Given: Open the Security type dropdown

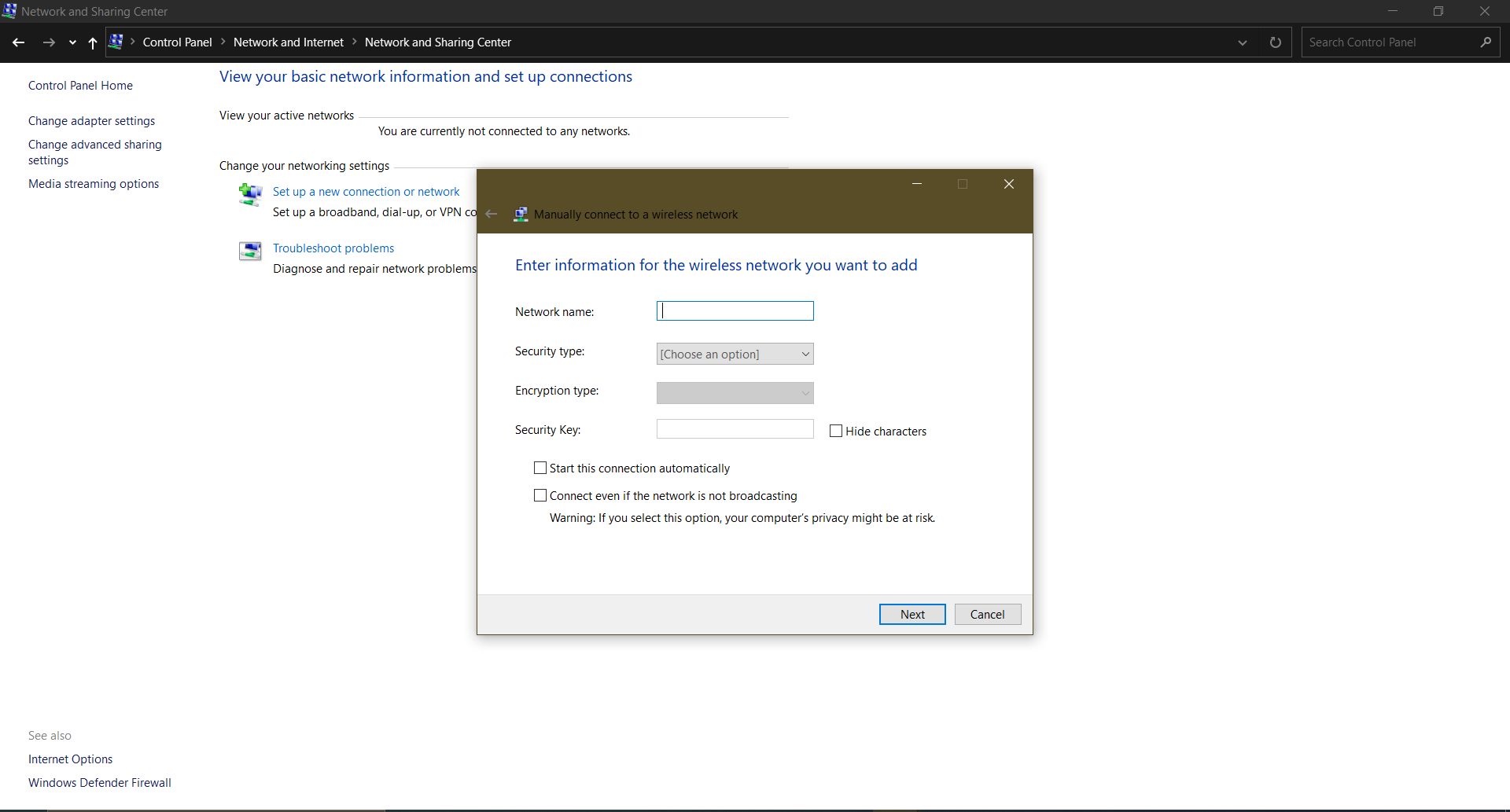Looking at the screenshot, I should tap(735, 354).
